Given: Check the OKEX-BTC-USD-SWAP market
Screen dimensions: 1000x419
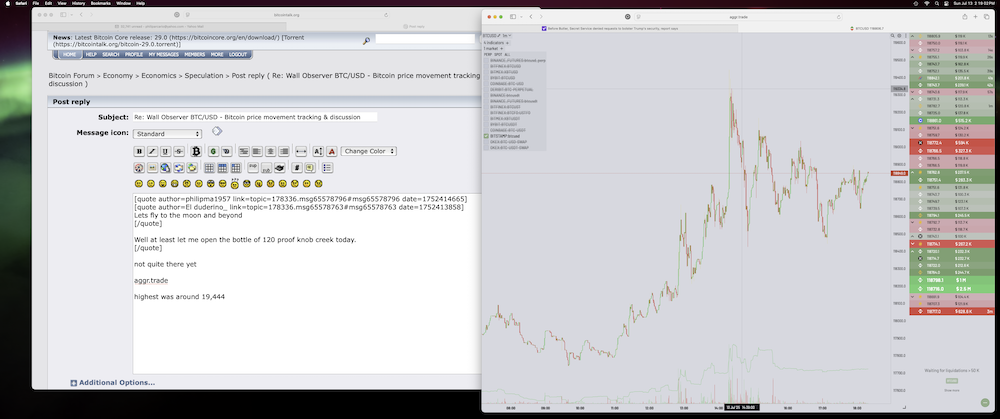Looking at the screenshot, I should 487,142.
